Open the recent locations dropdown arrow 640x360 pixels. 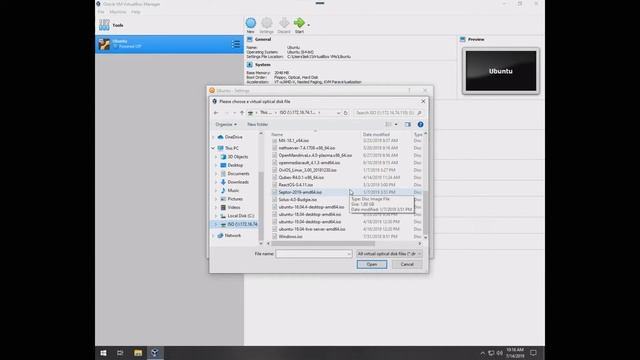point(234,113)
